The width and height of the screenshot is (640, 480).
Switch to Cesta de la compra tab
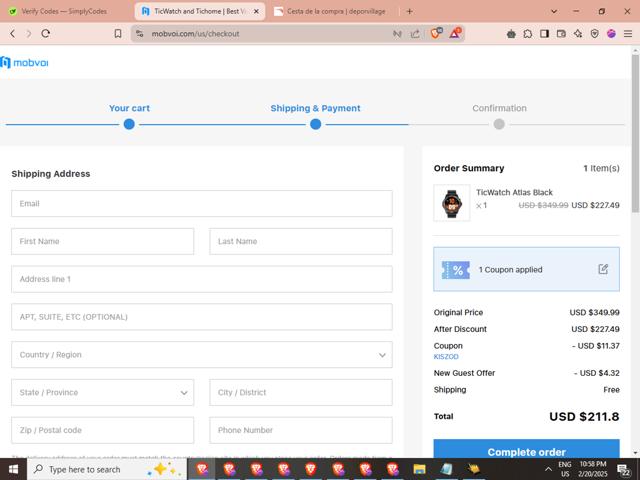(x=331, y=11)
